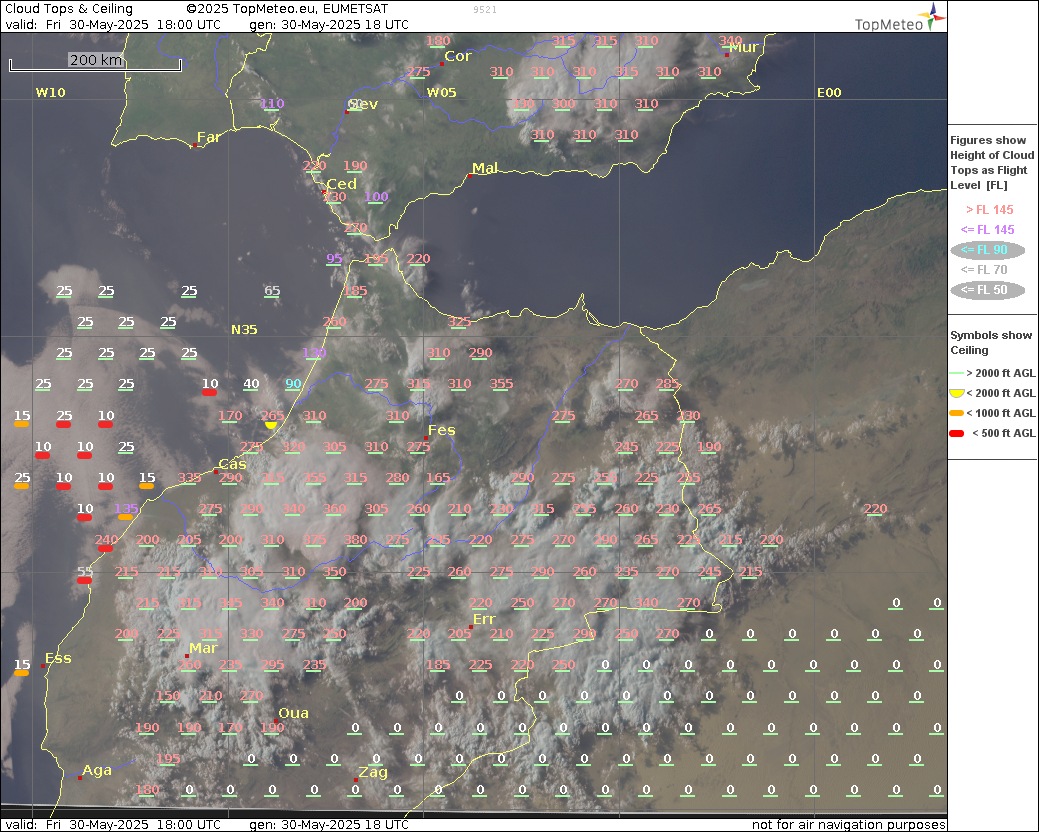1039x832 pixels.
Task: Click the 'Fes' city label
Action: pos(441,431)
